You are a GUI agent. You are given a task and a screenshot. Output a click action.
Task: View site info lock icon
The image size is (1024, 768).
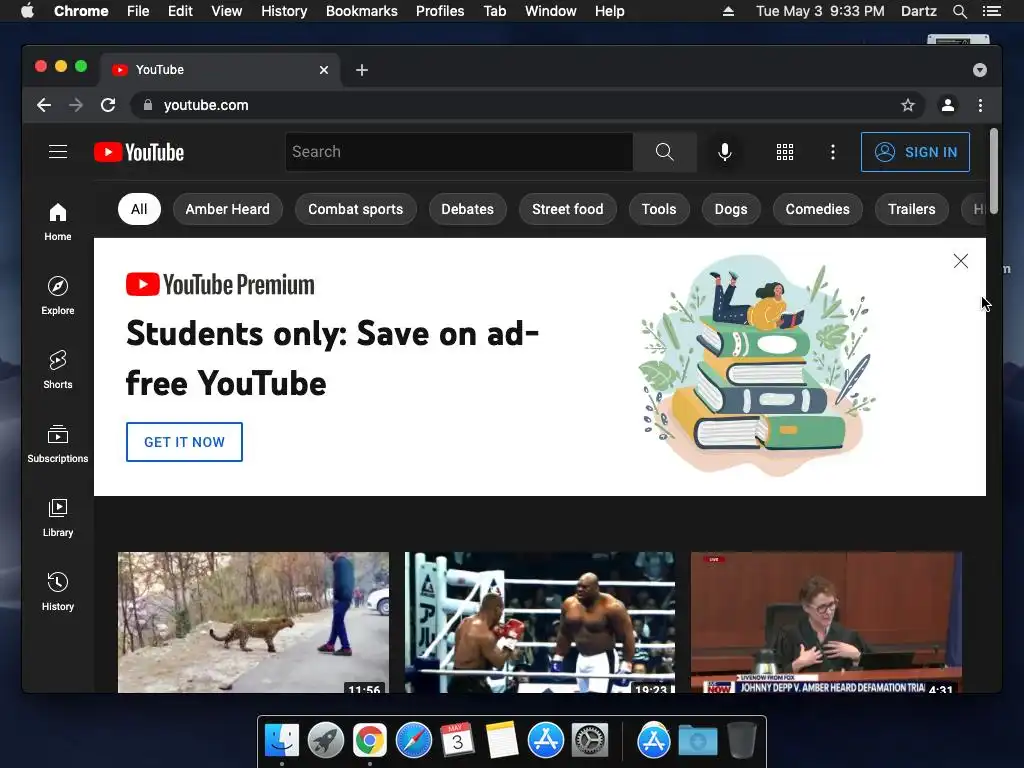148,104
